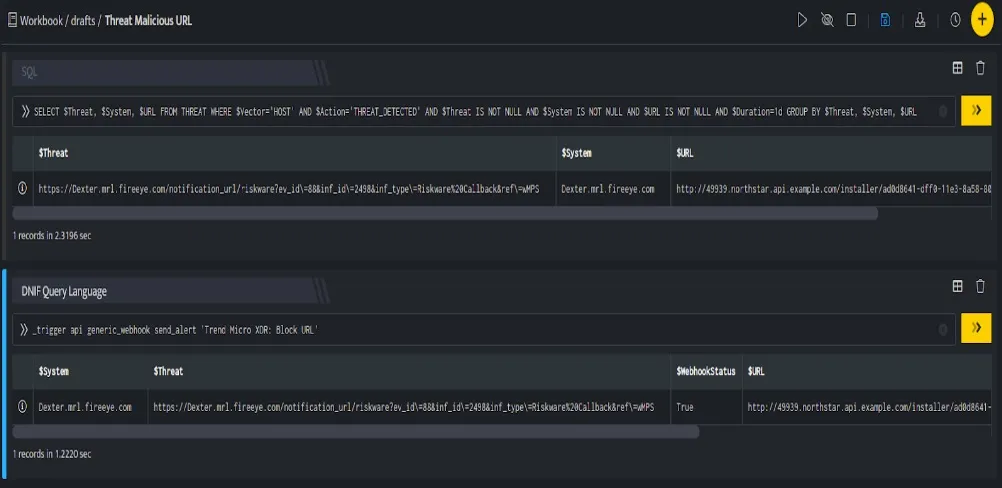Click '1 records in 2.3196 sec' status
Viewport: 1002px width, 488px height.
[52, 236]
